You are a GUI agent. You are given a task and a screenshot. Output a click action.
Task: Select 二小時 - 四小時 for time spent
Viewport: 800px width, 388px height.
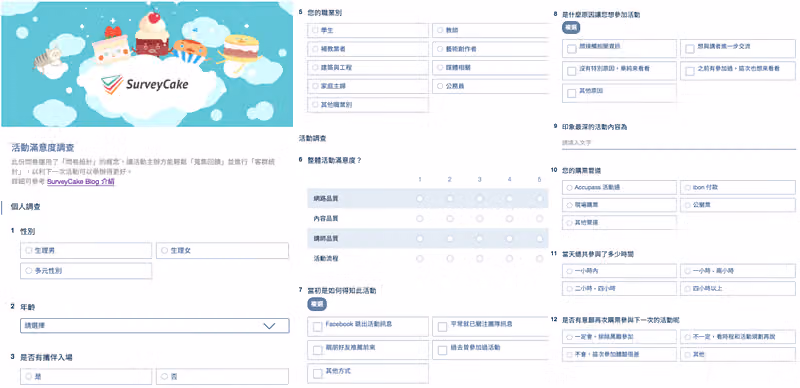coord(619,288)
